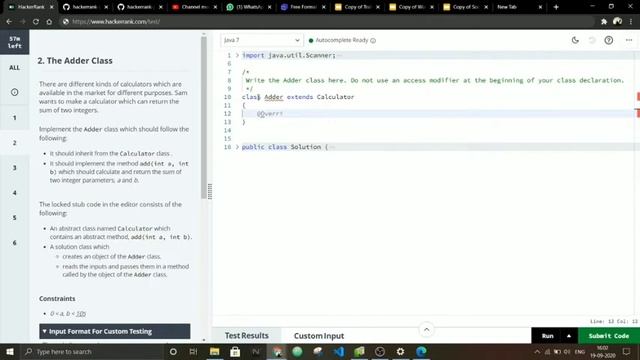Open Visual Studio Code from taskbar
Viewport: 640px width, 360px height.
point(338,351)
